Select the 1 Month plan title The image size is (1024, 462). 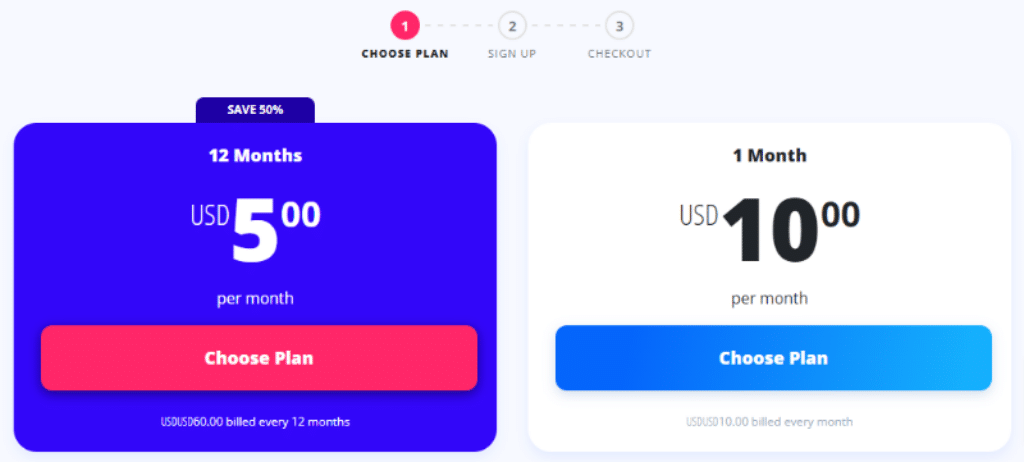click(x=769, y=156)
